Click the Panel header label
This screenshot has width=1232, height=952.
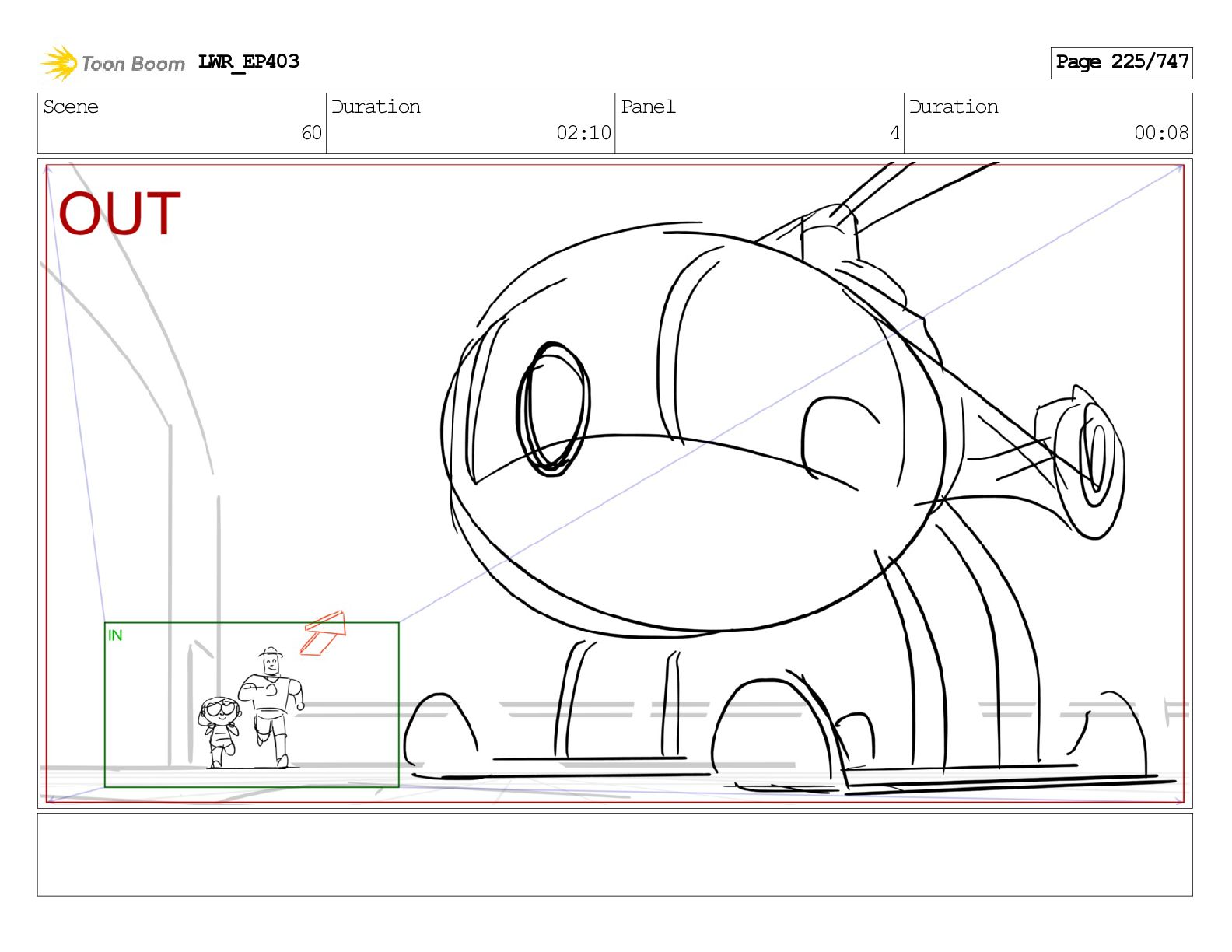tap(648, 107)
